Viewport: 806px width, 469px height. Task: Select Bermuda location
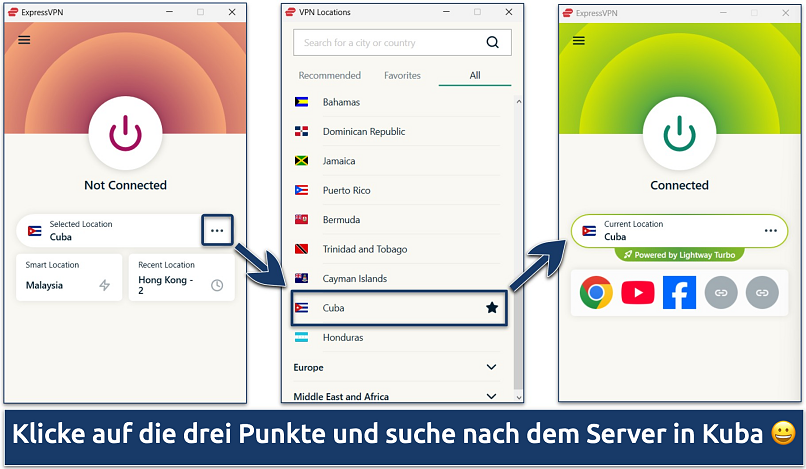click(x=397, y=220)
